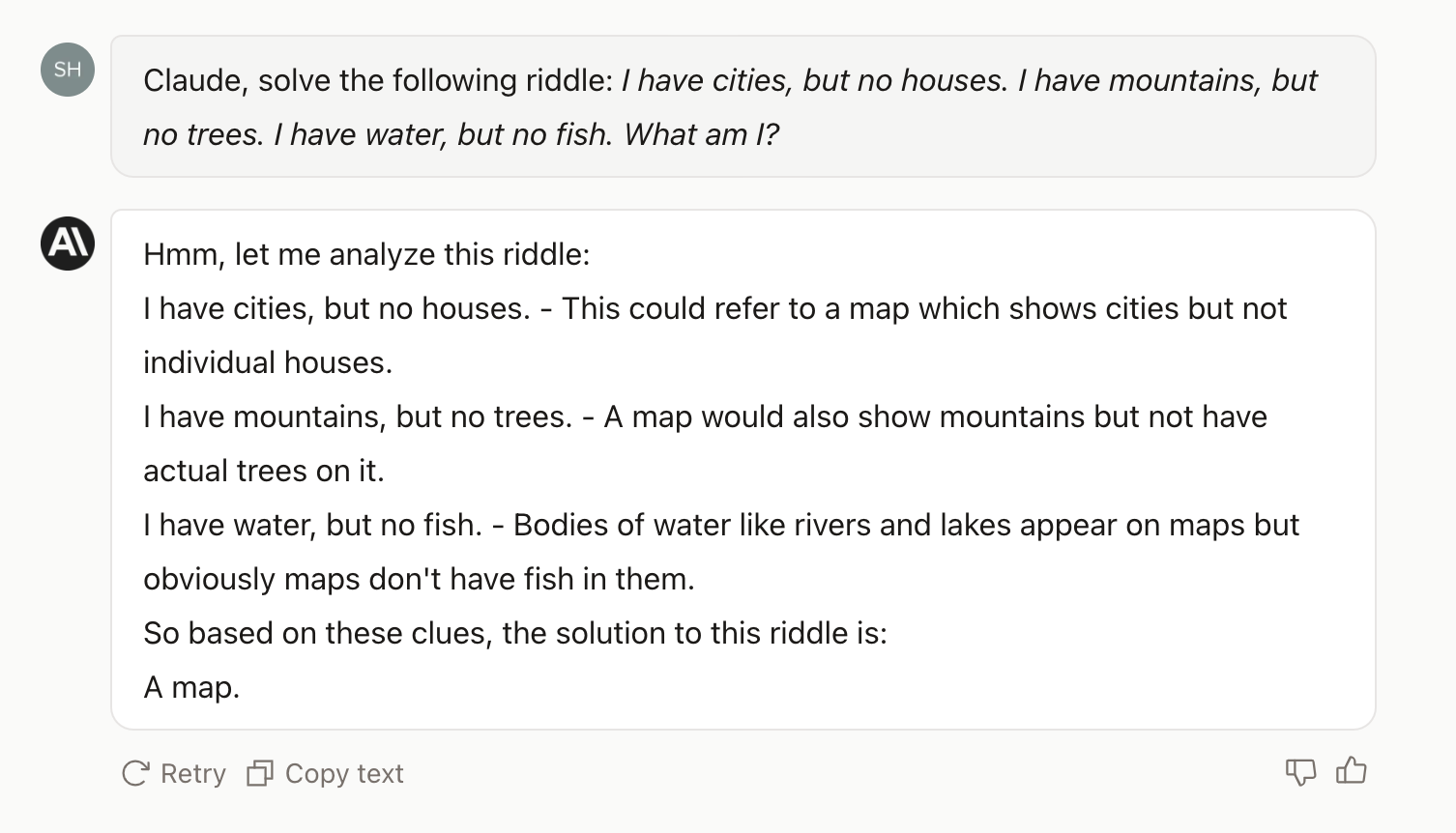Click the line "individual houses."
This screenshot has height=833, width=1456.
[x=268, y=362]
